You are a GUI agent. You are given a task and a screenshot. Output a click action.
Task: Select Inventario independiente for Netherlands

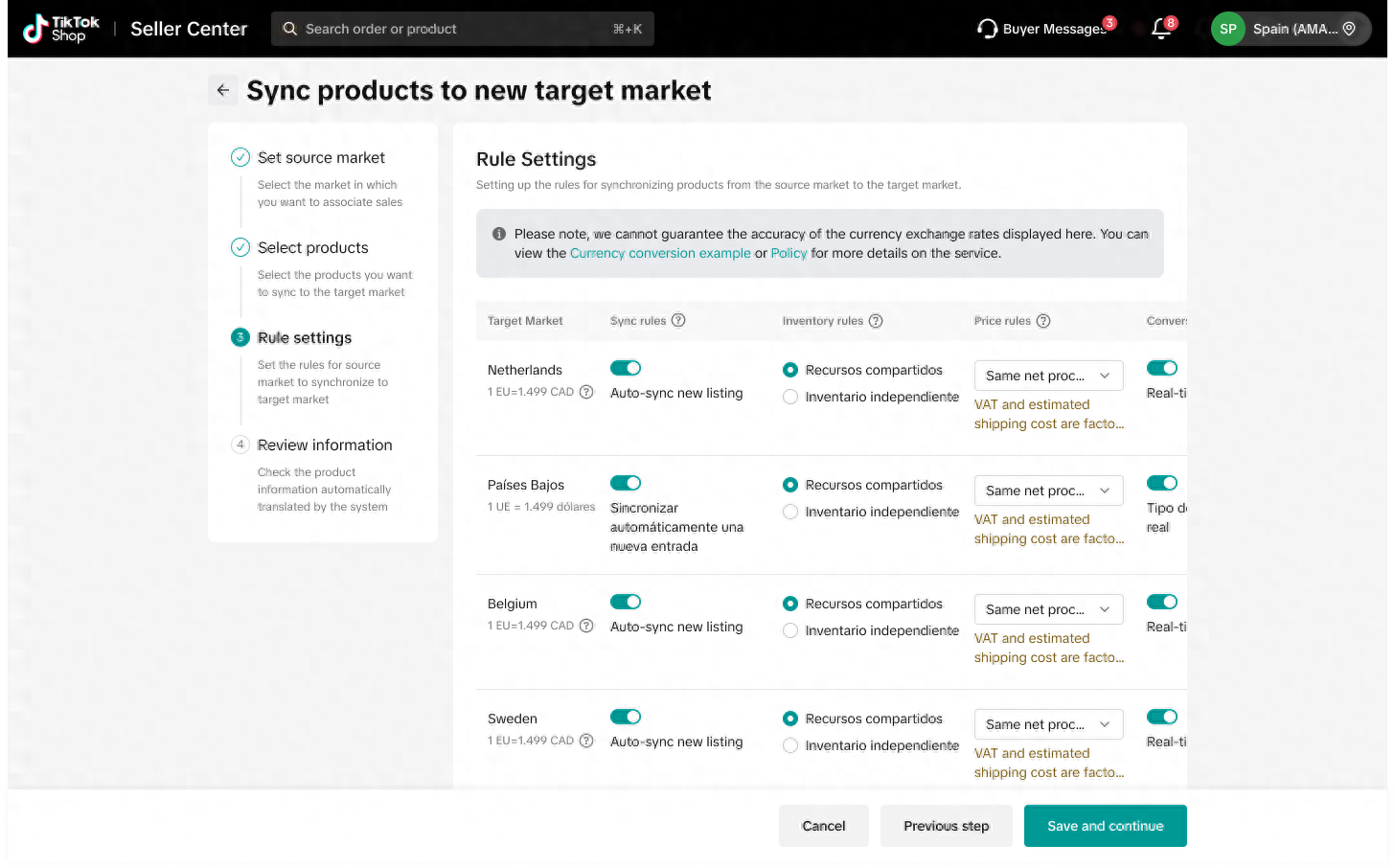[x=790, y=397]
